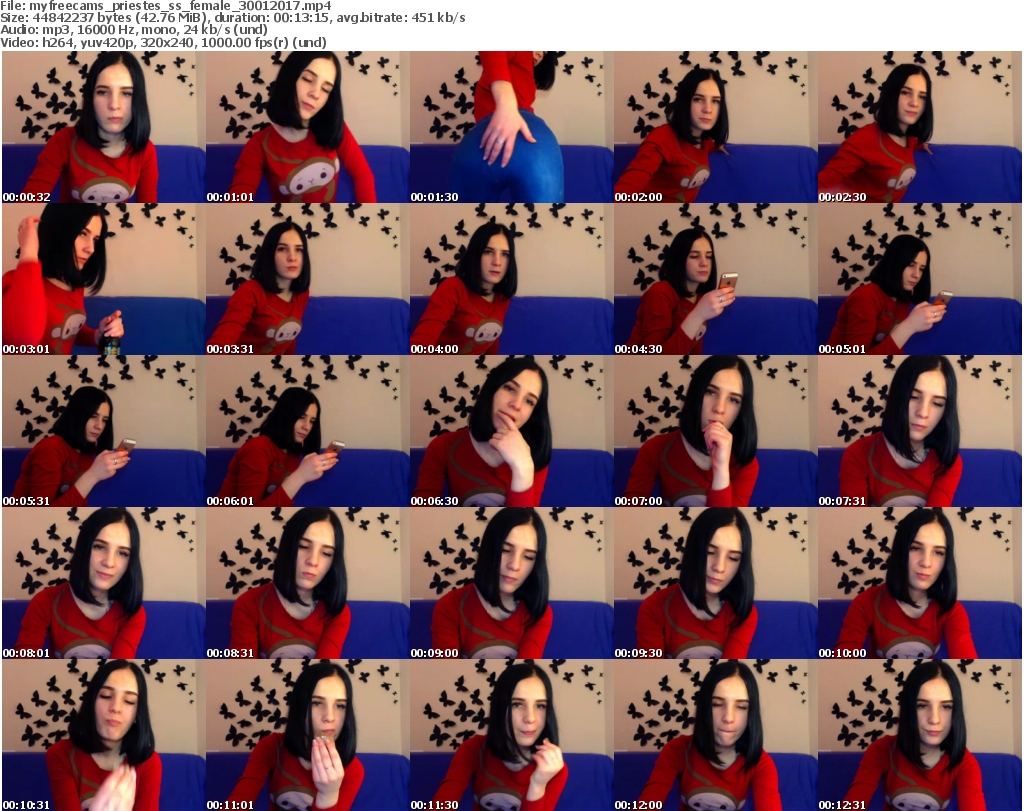This screenshot has height=811, width=1024.
Task: View the frame at 00:08:31
Action: pos(308,583)
